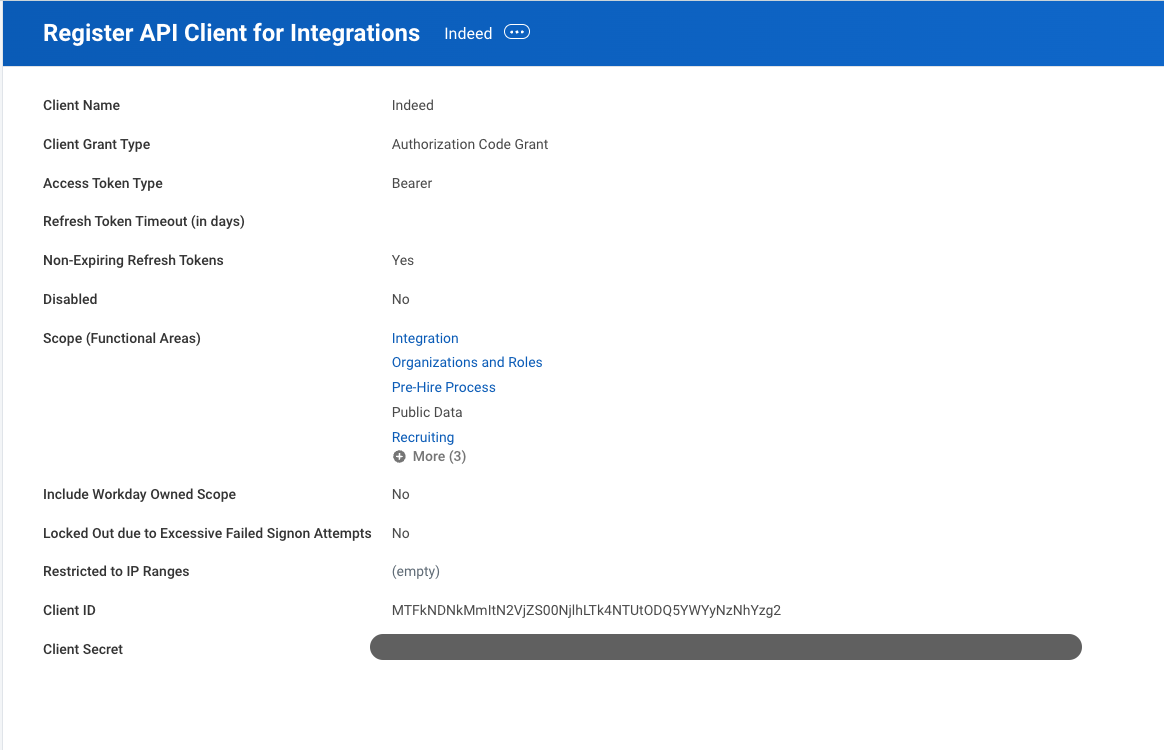
Task: Click the Bearer token type value
Action: pos(412,183)
